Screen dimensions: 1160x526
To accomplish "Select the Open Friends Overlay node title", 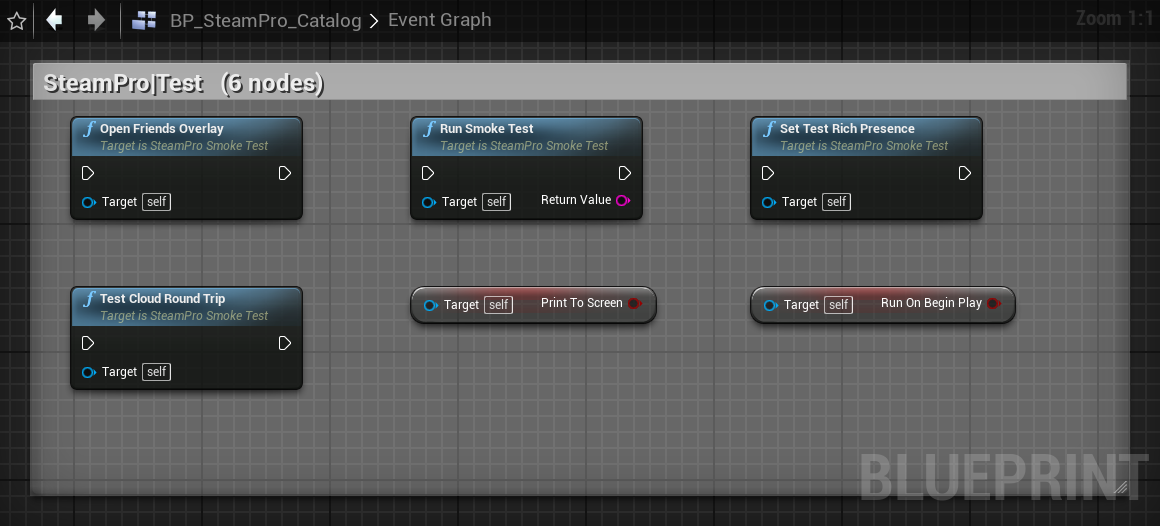I will coord(161,129).
